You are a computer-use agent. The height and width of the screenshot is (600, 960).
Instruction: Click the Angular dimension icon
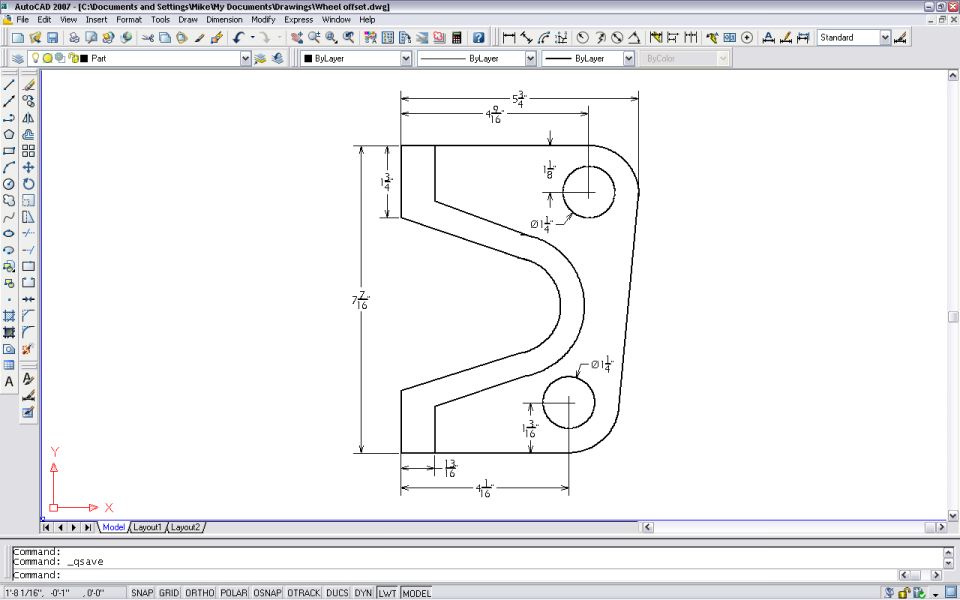[x=634, y=38]
